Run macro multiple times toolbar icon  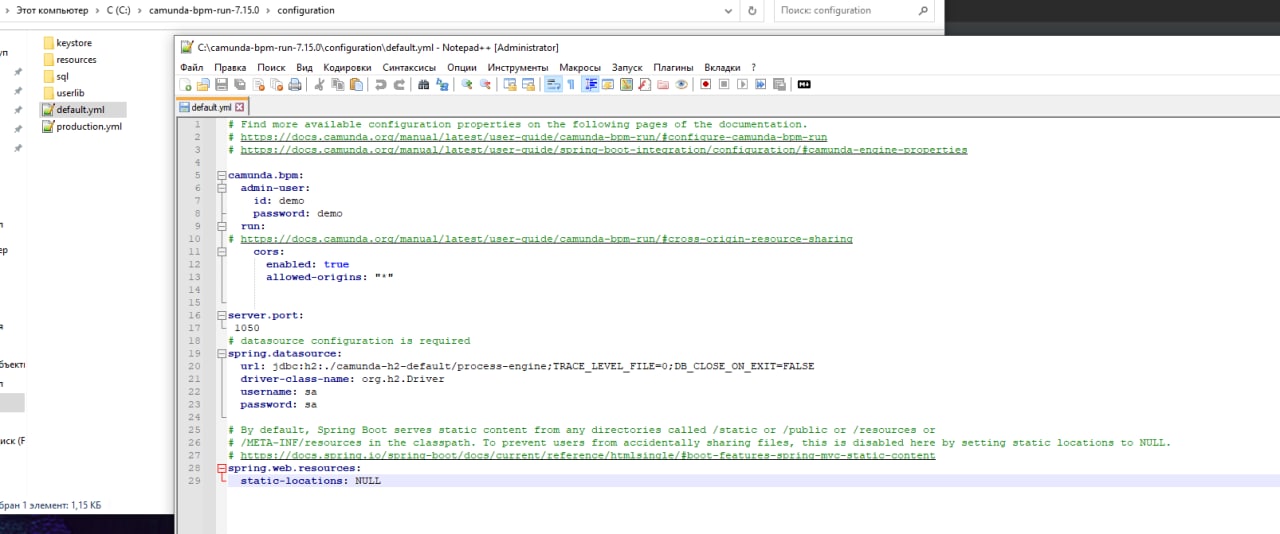point(760,85)
